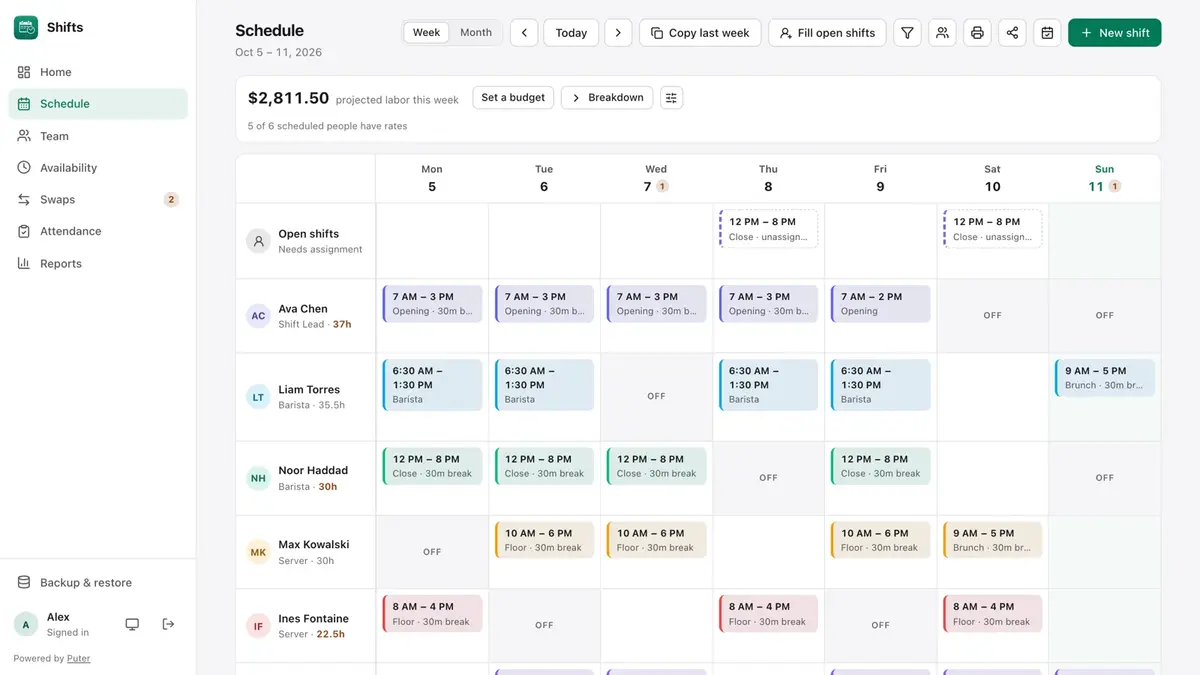The width and height of the screenshot is (1200, 675).
Task: Open Noor Haddad's Wednesday Close shift
Action: coord(656,466)
